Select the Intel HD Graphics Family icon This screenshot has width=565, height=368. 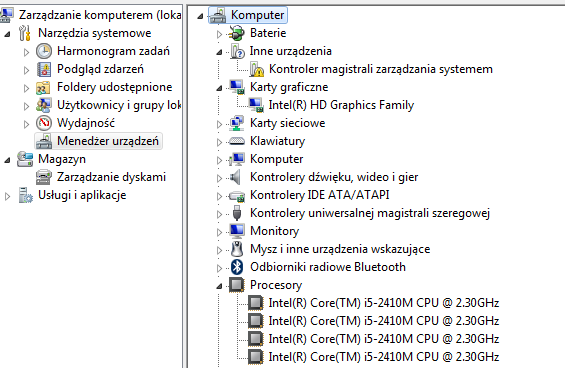click(x=256, y=105)
